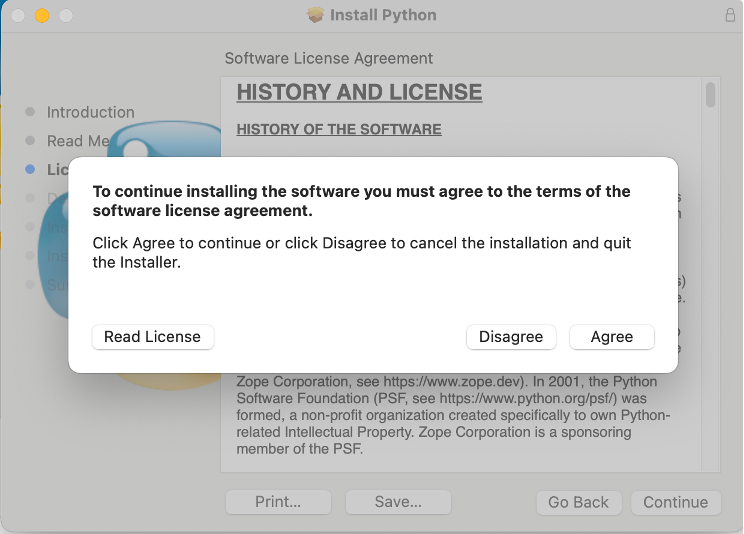Image resolution: width=744 pixels, height=534 pixels.
Task: Open the Read License button
Action: click(153, 337)
